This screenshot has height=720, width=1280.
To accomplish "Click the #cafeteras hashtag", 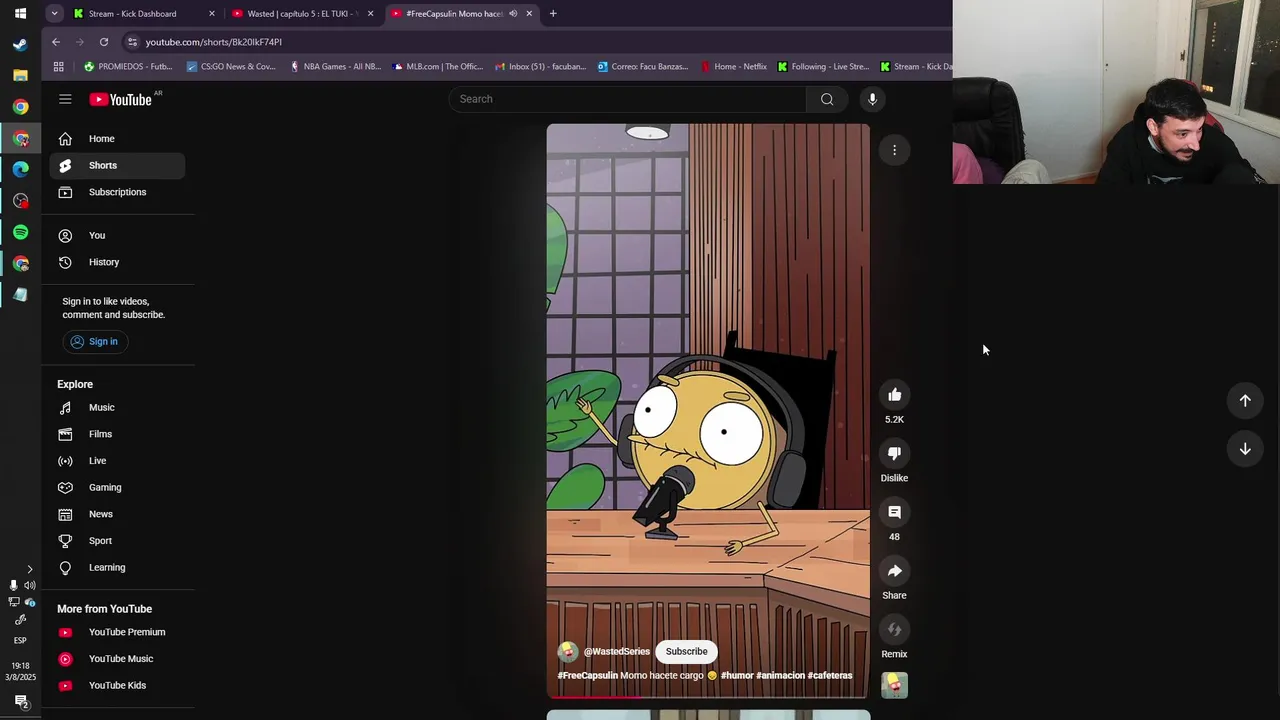I will 830,676.
